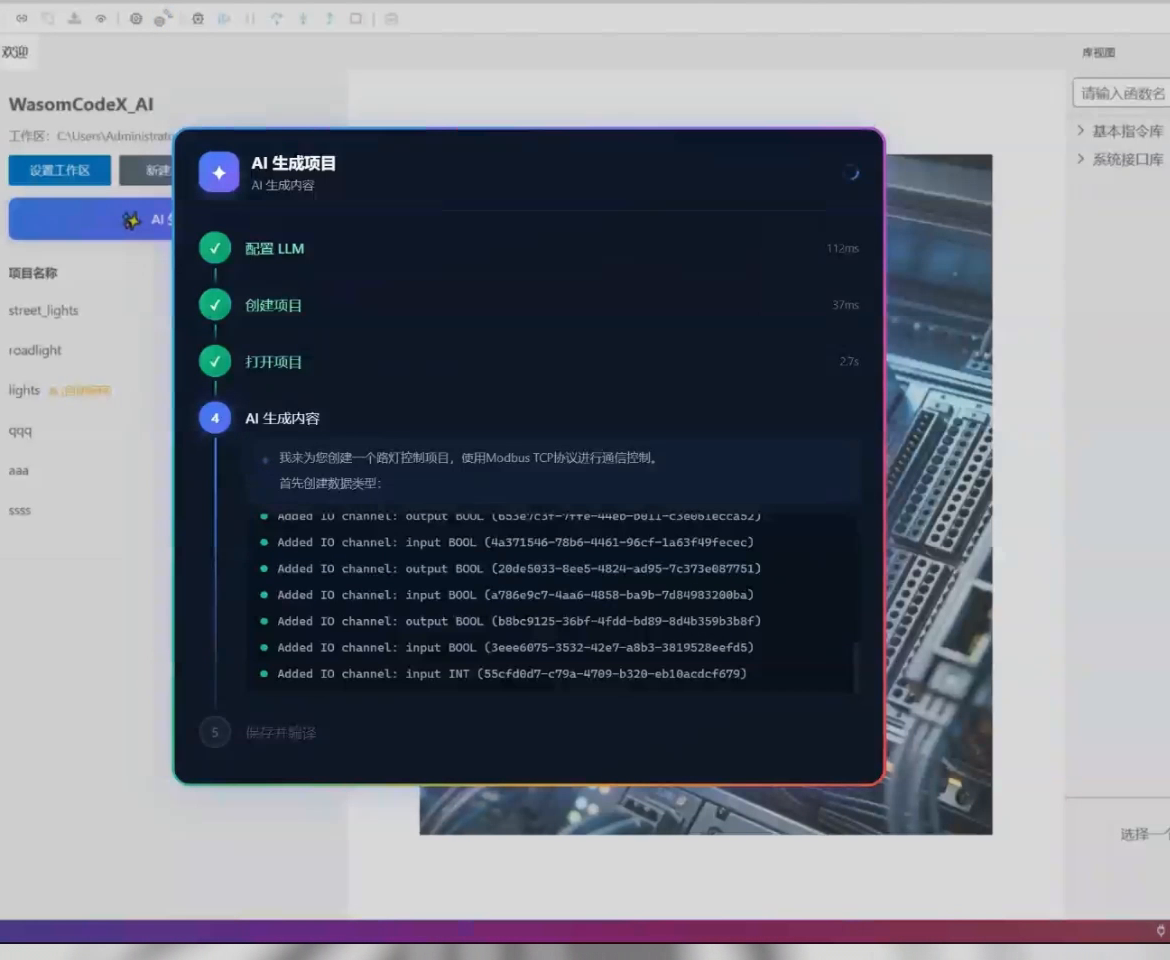Click the link icon in the toolbar
Screen dimensions: 1170x960
(x=22, y=19)
